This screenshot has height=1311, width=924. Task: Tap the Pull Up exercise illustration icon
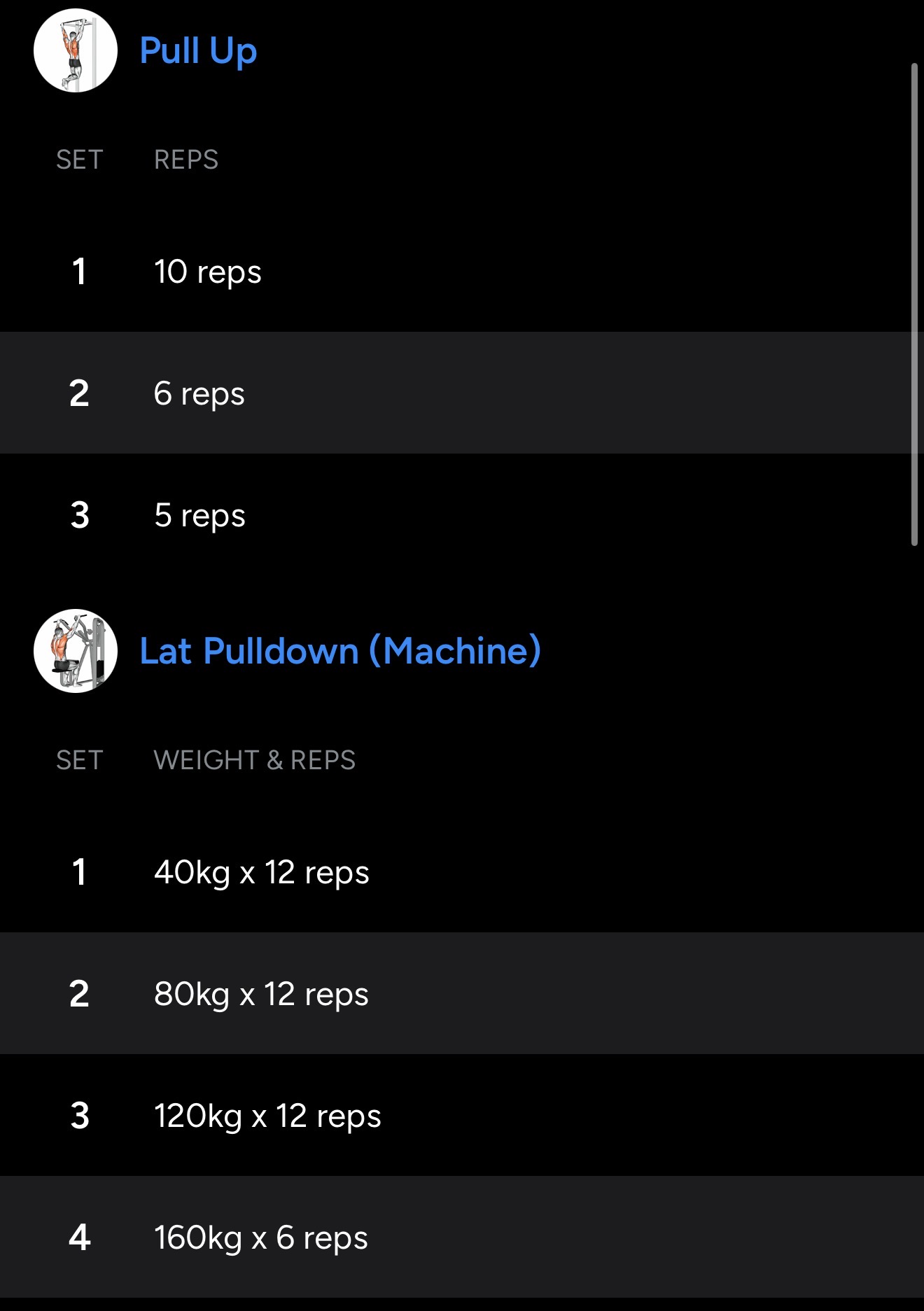click(x=76, y=50)
